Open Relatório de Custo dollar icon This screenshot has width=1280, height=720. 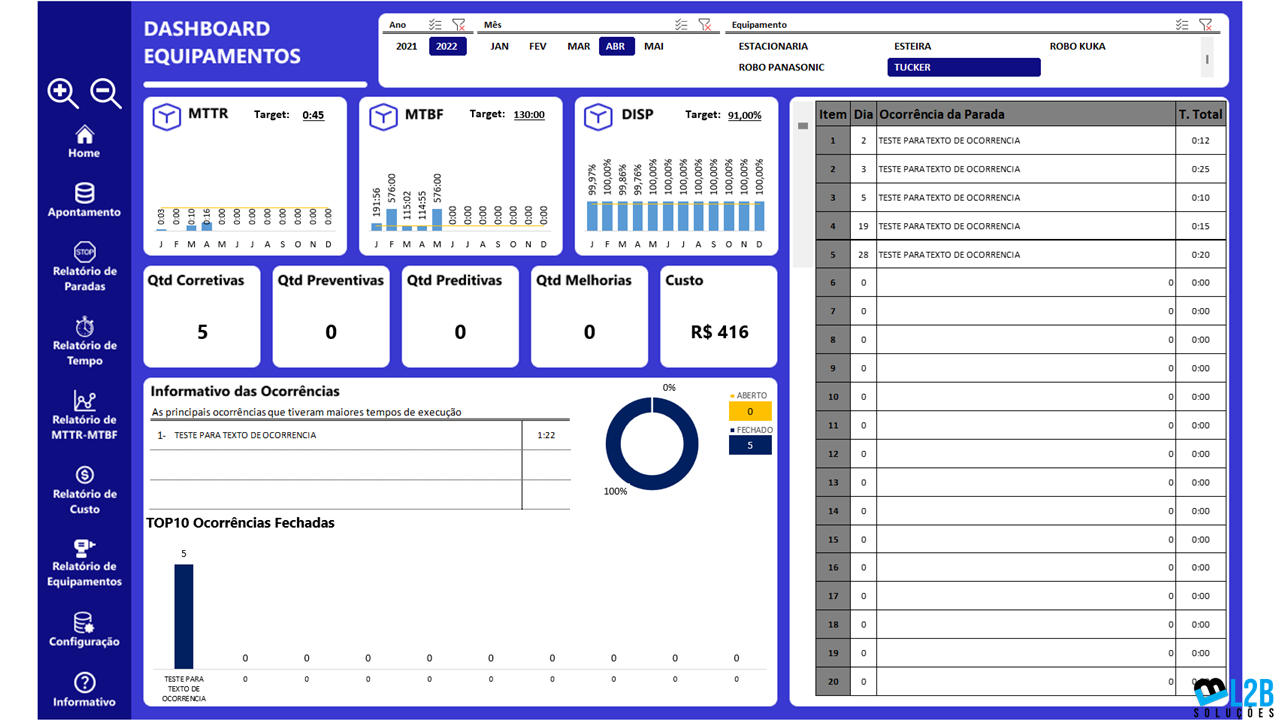[84, 475]
